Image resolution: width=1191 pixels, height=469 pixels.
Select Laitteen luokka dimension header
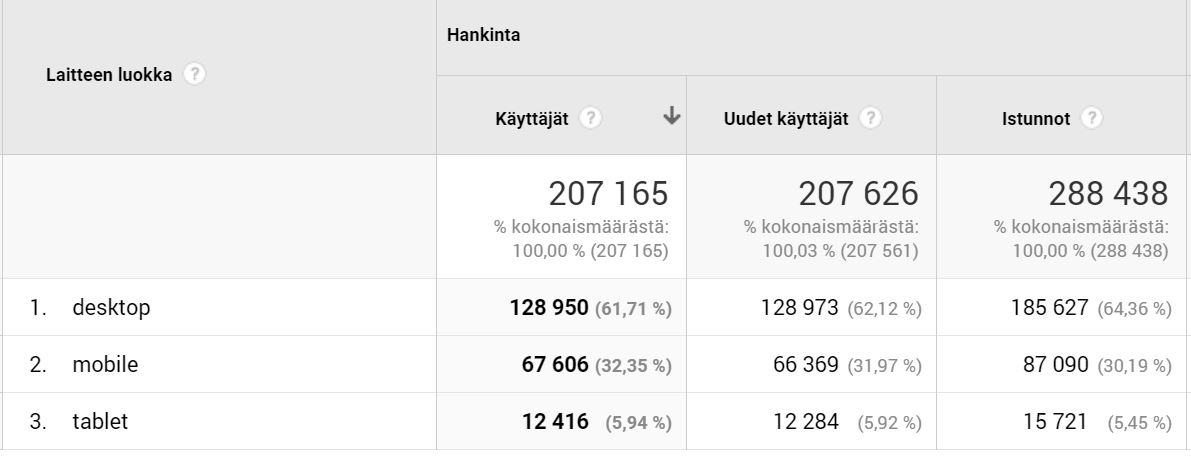pyautogui.click(x=109, y=75)
